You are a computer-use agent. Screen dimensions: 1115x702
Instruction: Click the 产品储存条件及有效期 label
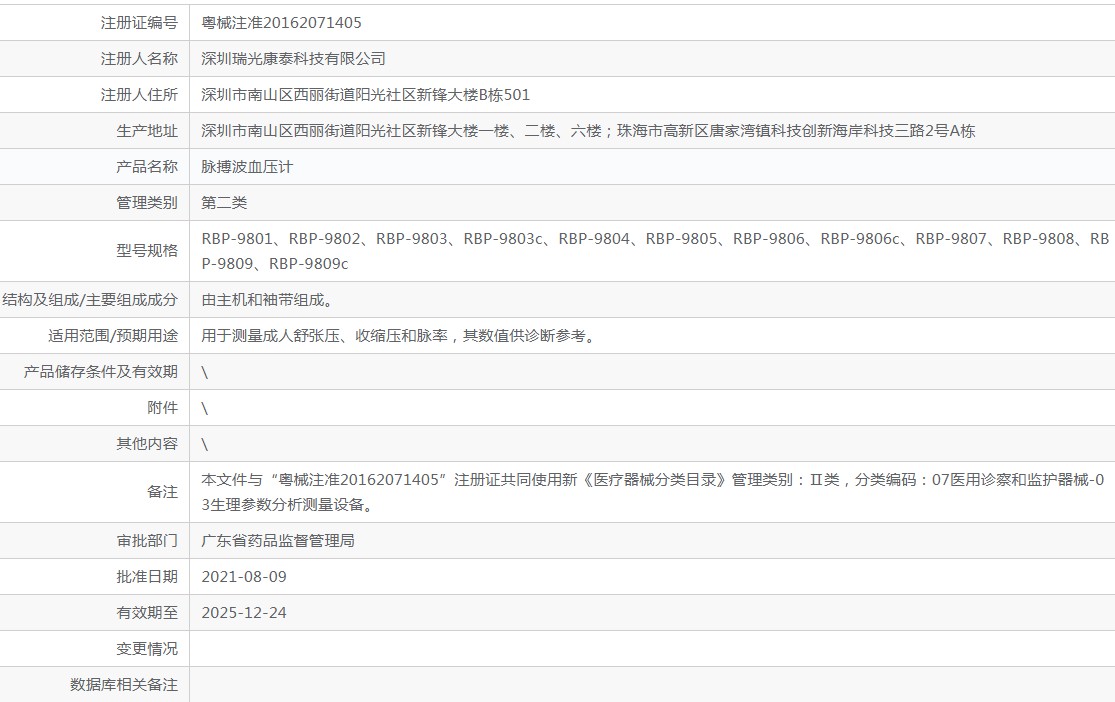coord(100,372)
